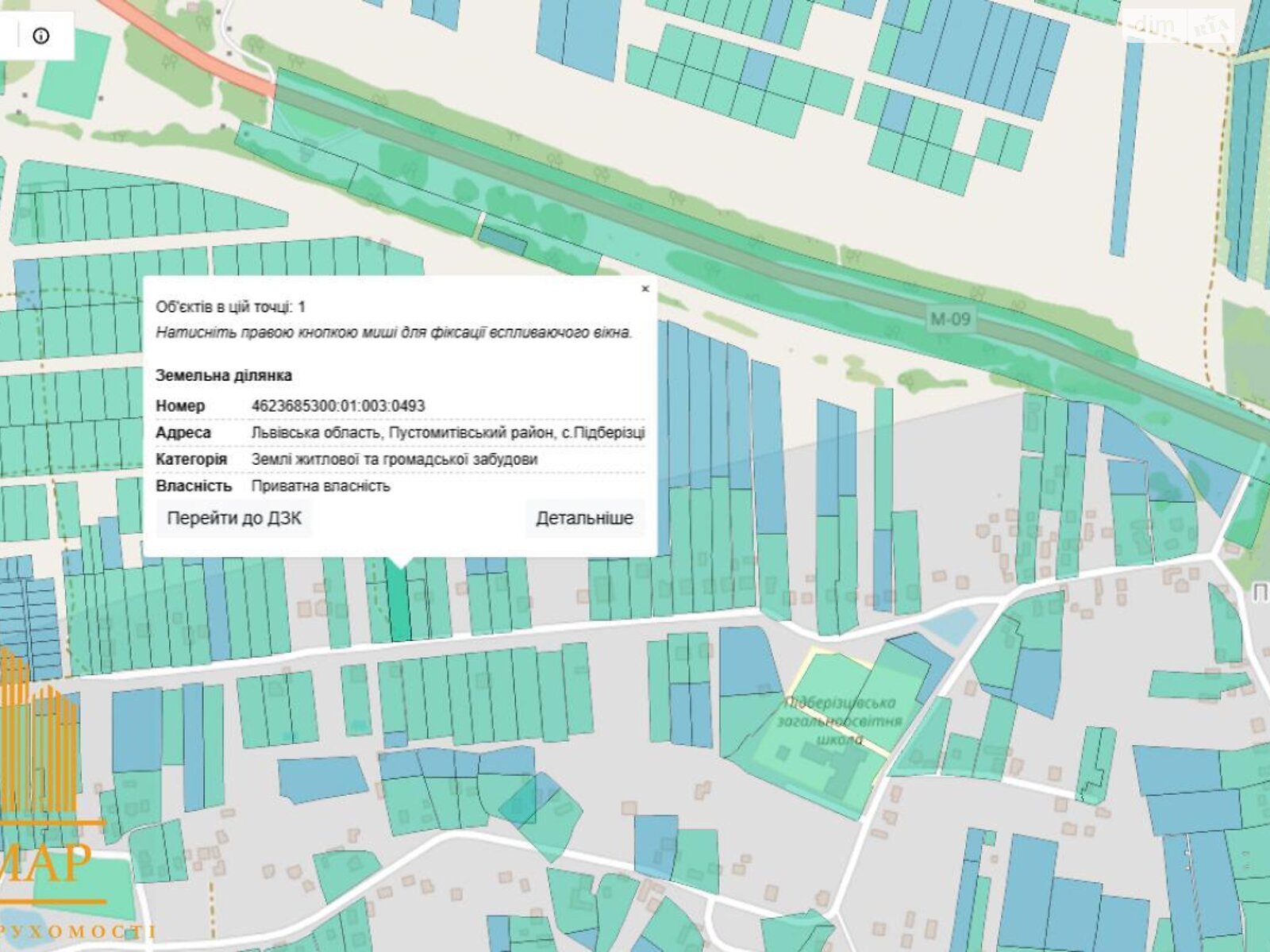Click the M-09 road label

tap(950, 319)
